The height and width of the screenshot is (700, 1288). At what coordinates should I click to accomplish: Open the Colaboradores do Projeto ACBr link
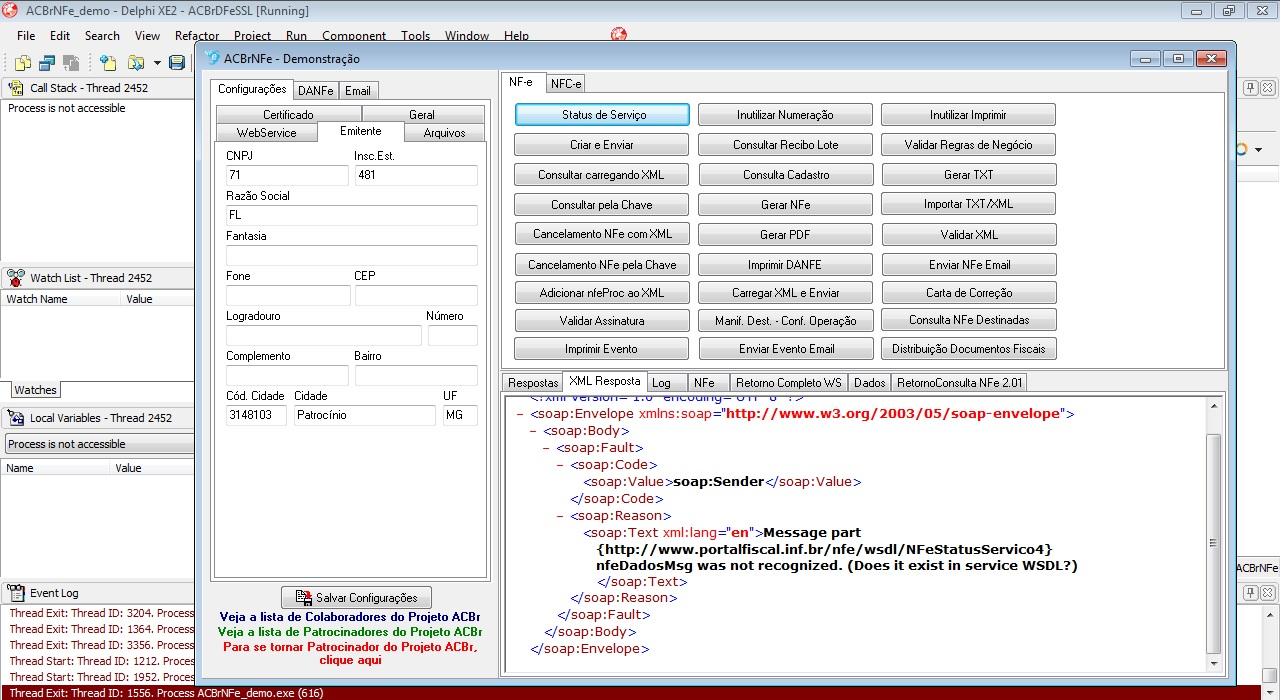click(349, 617)
